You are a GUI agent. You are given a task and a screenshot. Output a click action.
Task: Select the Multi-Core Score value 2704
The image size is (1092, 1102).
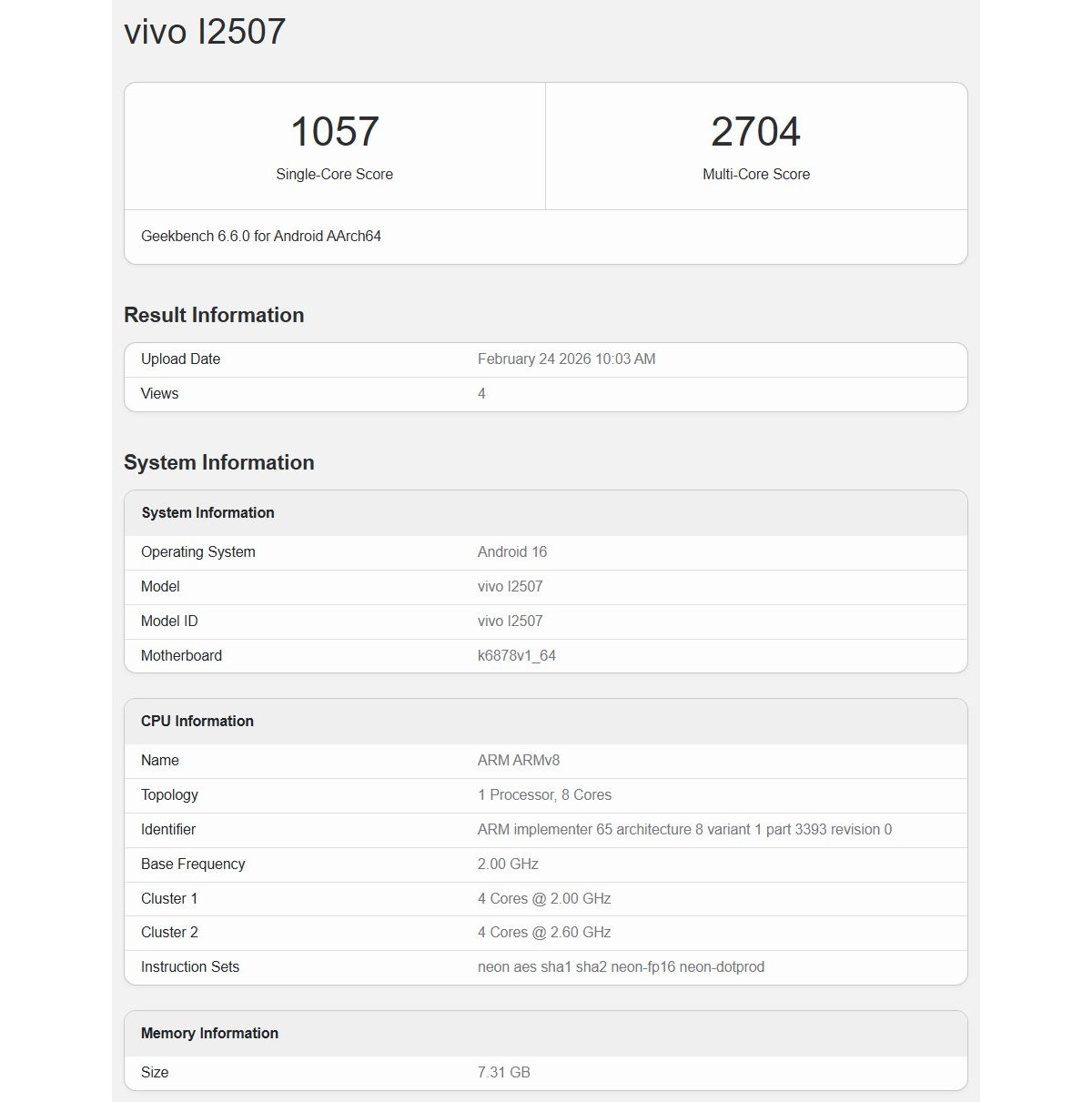pyautogui.click(x=757, y=130)
